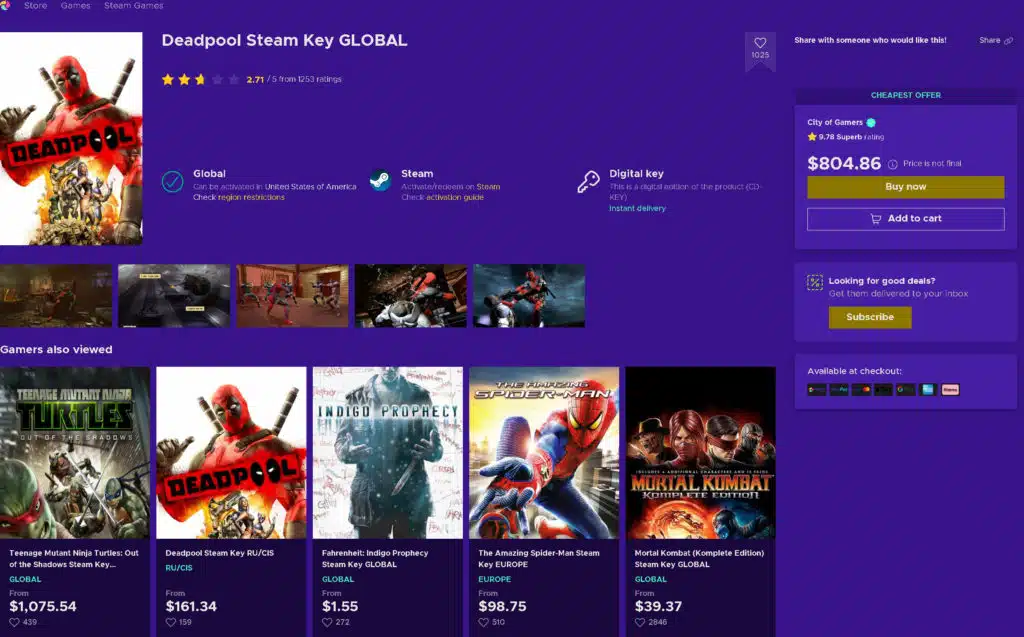Viewport: 1024px width, 637px height.
Task: Open the region restrictions link
Action: [251, 197]
